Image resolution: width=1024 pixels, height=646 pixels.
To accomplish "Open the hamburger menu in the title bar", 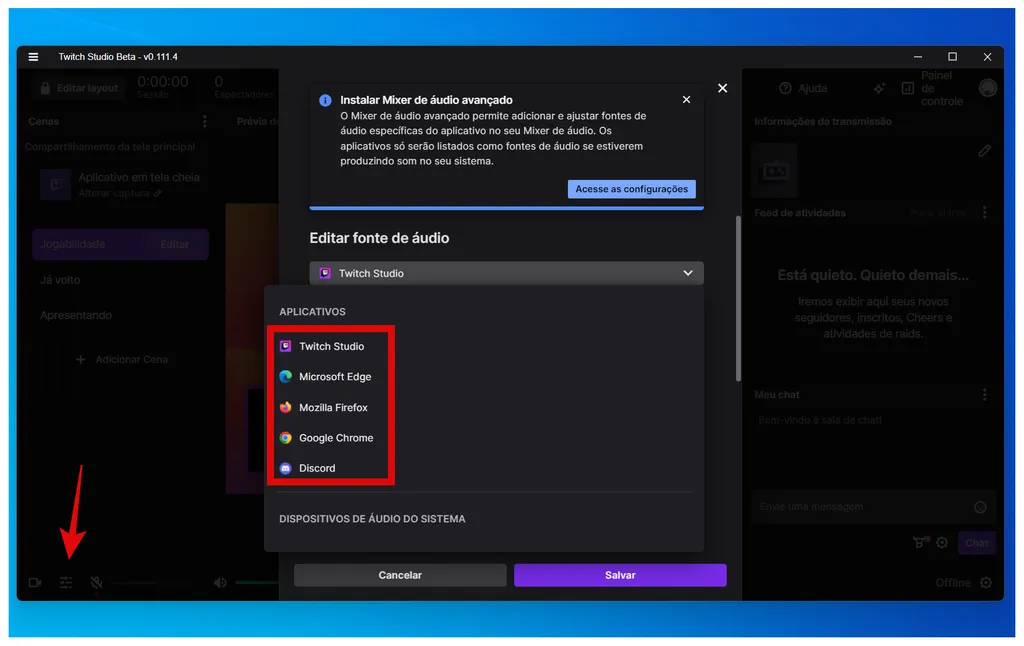I will pos(33,57).
